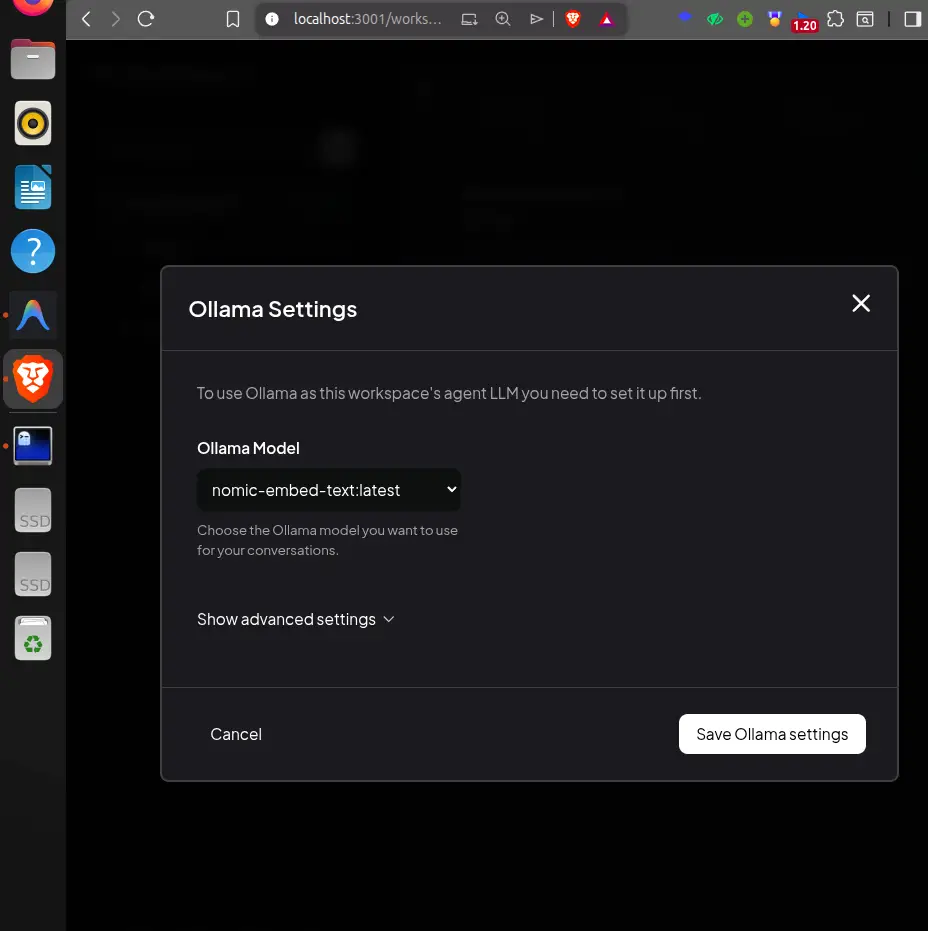
Task: Click the green plus extension icon
Action: [x=745, y=20]
